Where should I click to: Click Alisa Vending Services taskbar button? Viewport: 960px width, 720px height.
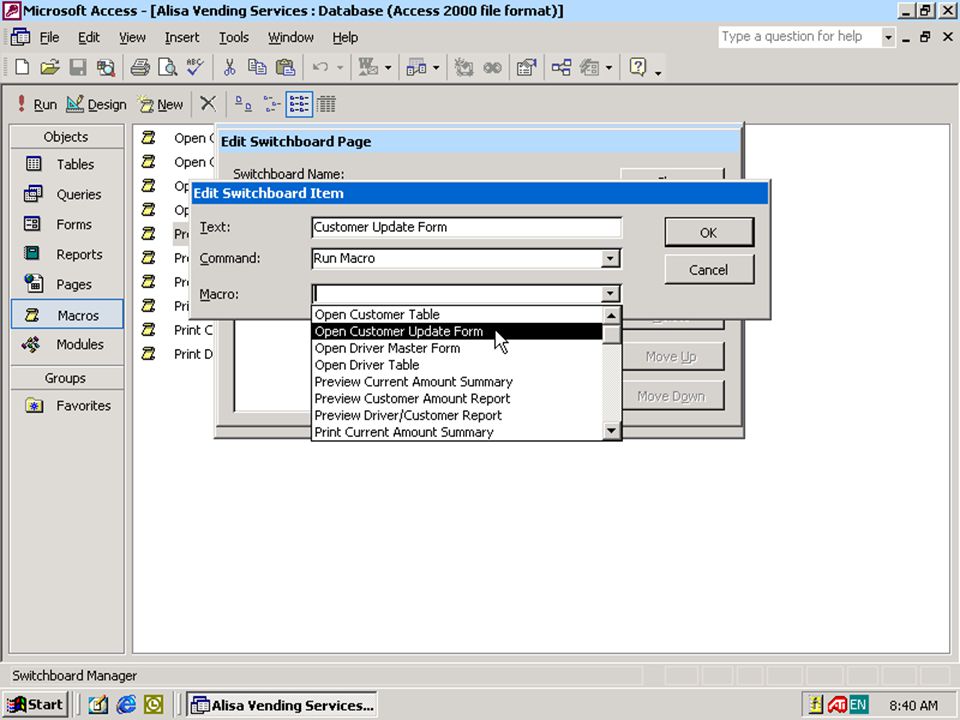(282, 705)
